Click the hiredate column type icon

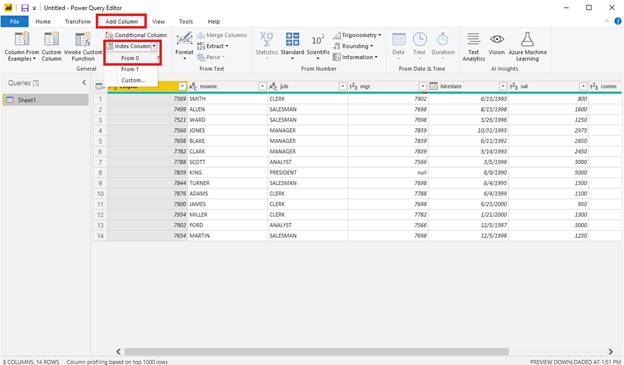(433, 86)
